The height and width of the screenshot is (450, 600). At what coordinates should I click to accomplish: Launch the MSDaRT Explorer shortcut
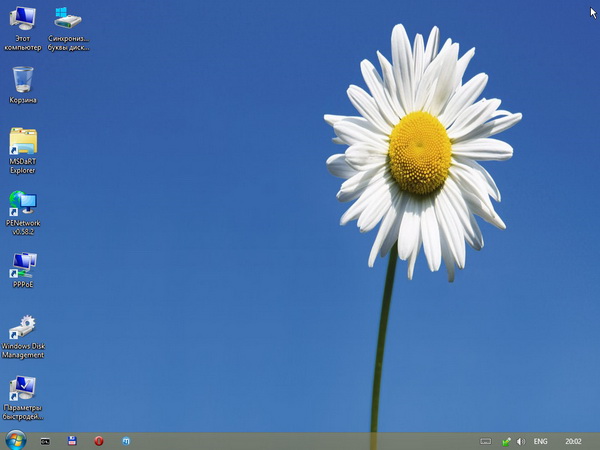[x=22, y=143]
